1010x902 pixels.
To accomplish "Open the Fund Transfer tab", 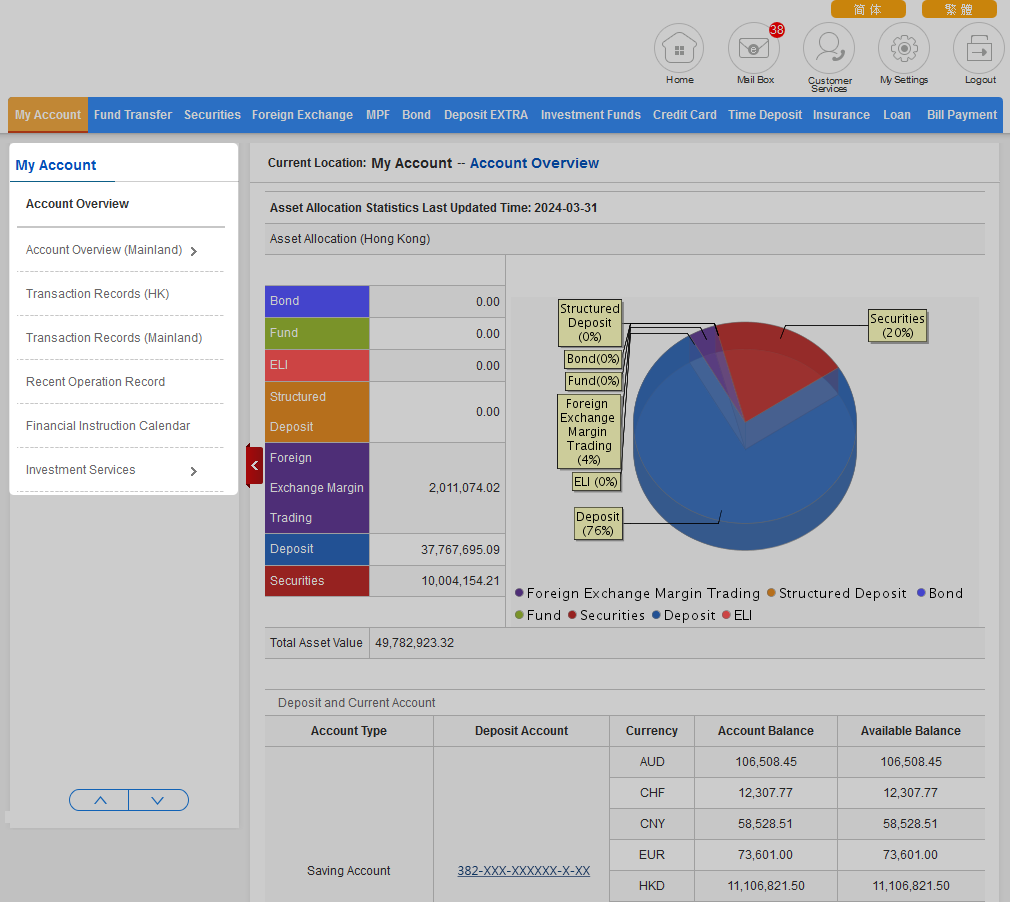I will tap(133, 115).
